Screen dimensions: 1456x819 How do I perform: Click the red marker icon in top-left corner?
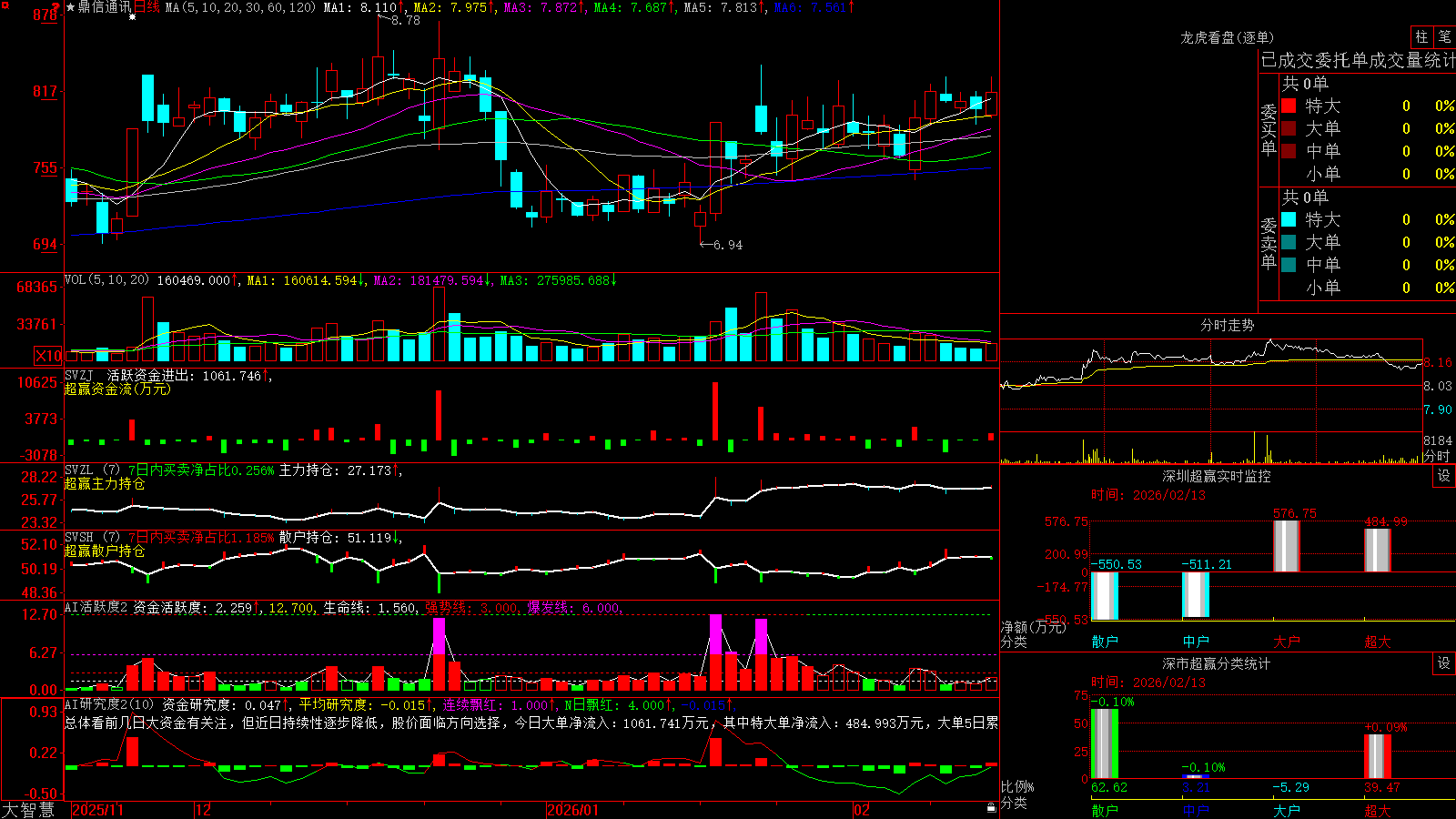pos(5,6)
